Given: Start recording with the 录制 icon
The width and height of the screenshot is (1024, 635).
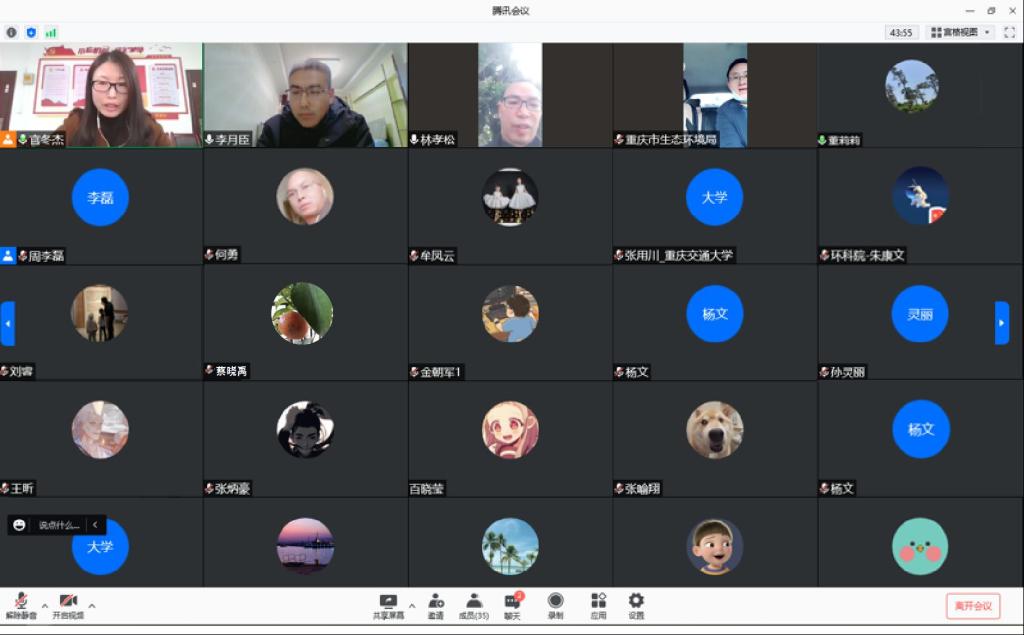Looking at the screenshot, I should pos(555,603).
